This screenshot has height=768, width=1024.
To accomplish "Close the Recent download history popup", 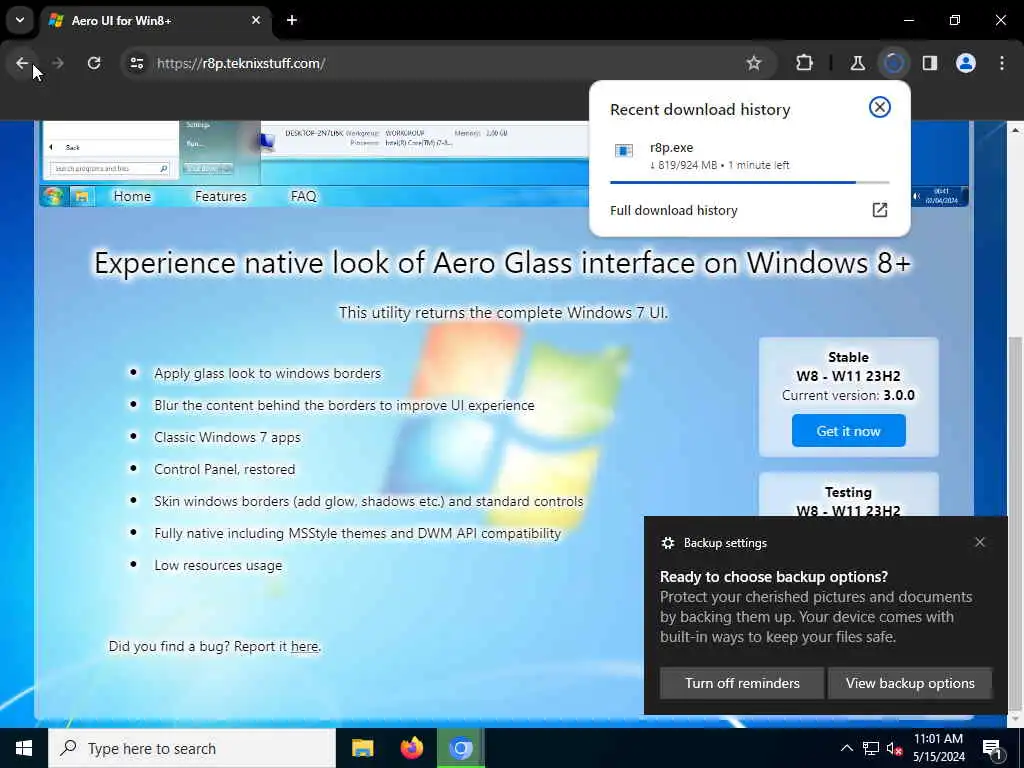I will click(880, 107).
